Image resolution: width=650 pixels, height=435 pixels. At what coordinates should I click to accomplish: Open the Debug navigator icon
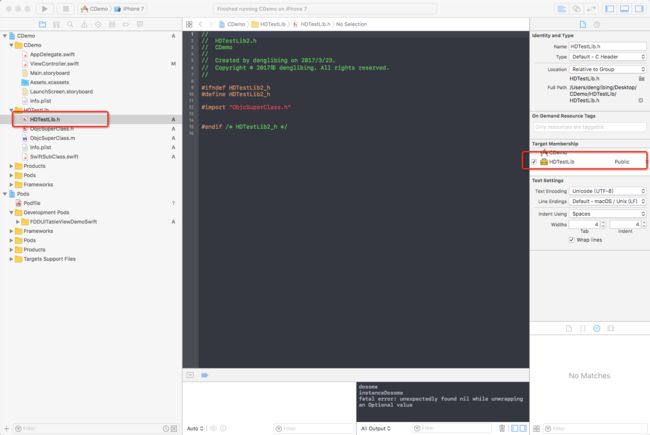coord(112,24)
